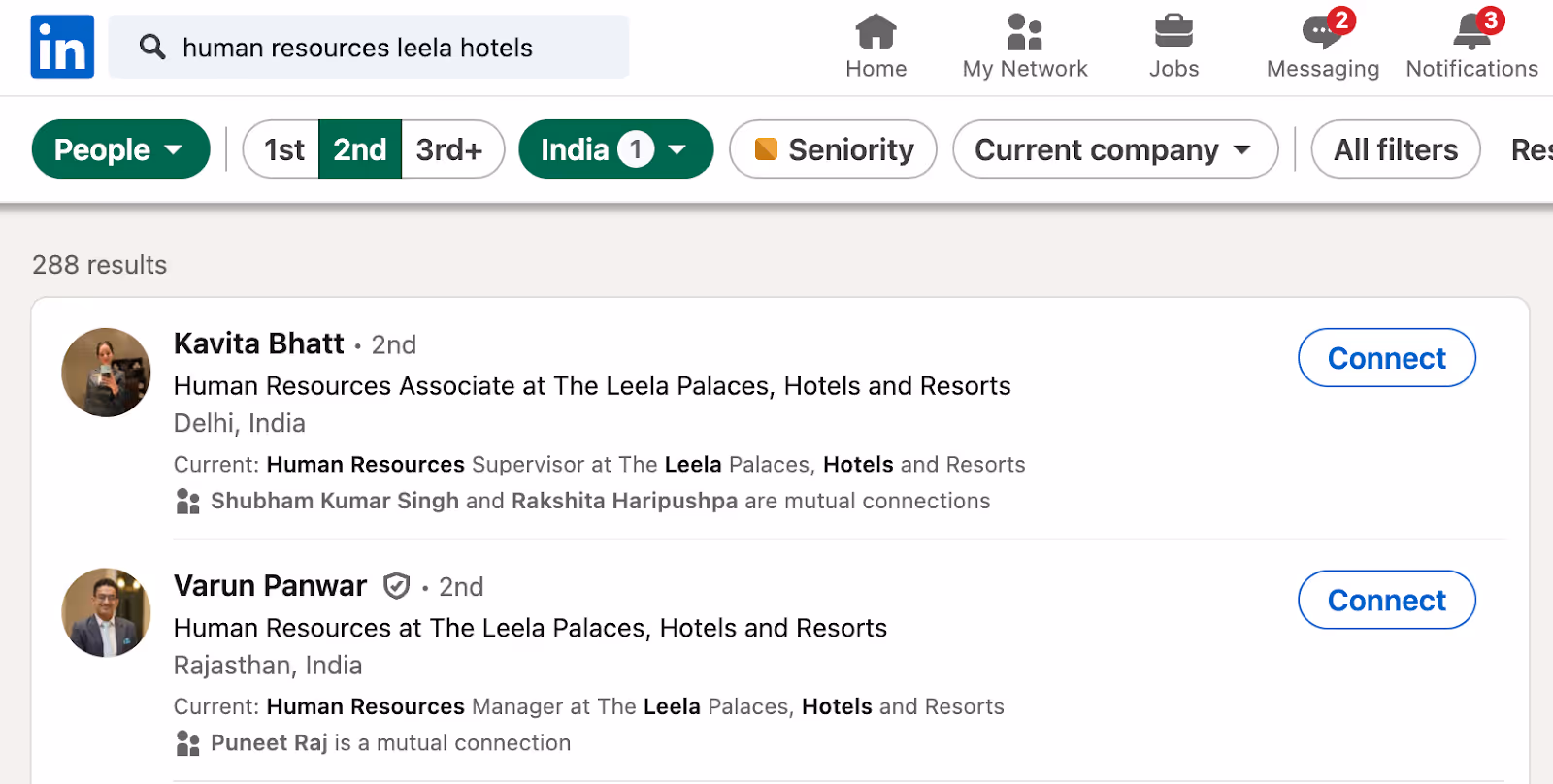Expand the Current company dropdown

point(1114,149)
